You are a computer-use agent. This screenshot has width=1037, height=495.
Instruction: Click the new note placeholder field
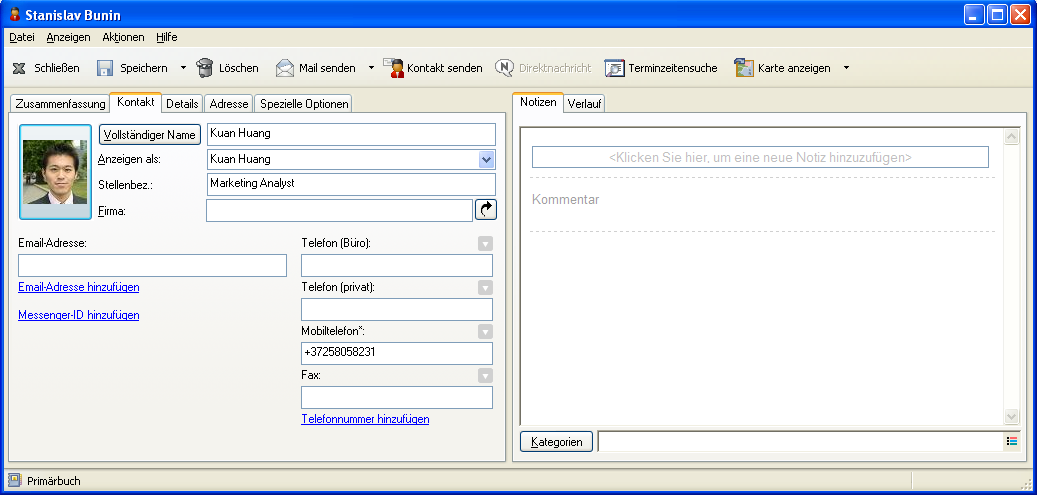(760, 158)
